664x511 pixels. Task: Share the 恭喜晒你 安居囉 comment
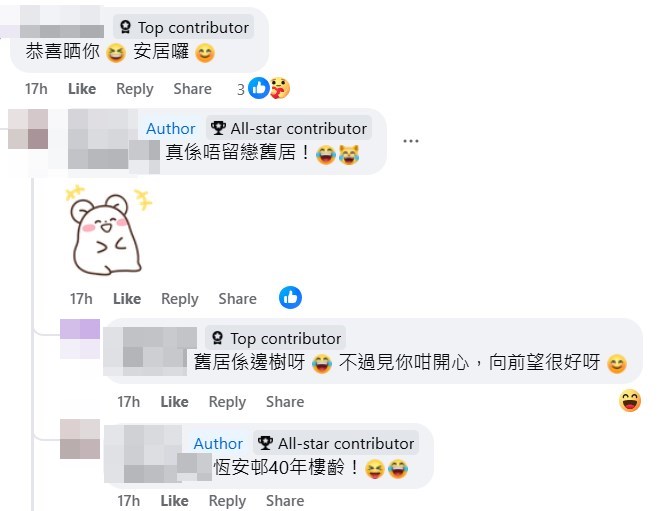click(192, 89)
